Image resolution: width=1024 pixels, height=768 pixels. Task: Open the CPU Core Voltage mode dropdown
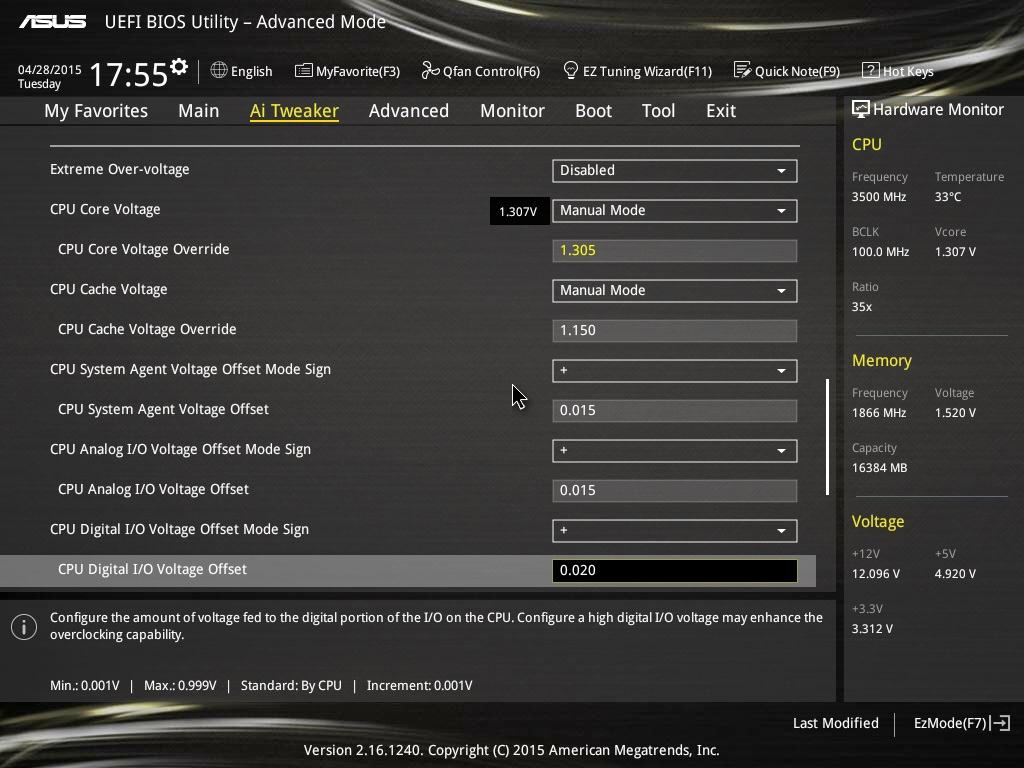click(674, 210)
